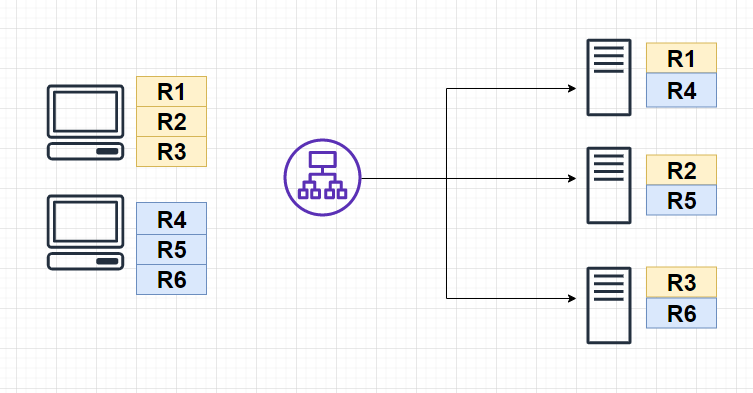The image size is (753, 393).
Task: Select the R6 box beside bottom client
Action: coord(171,280)
